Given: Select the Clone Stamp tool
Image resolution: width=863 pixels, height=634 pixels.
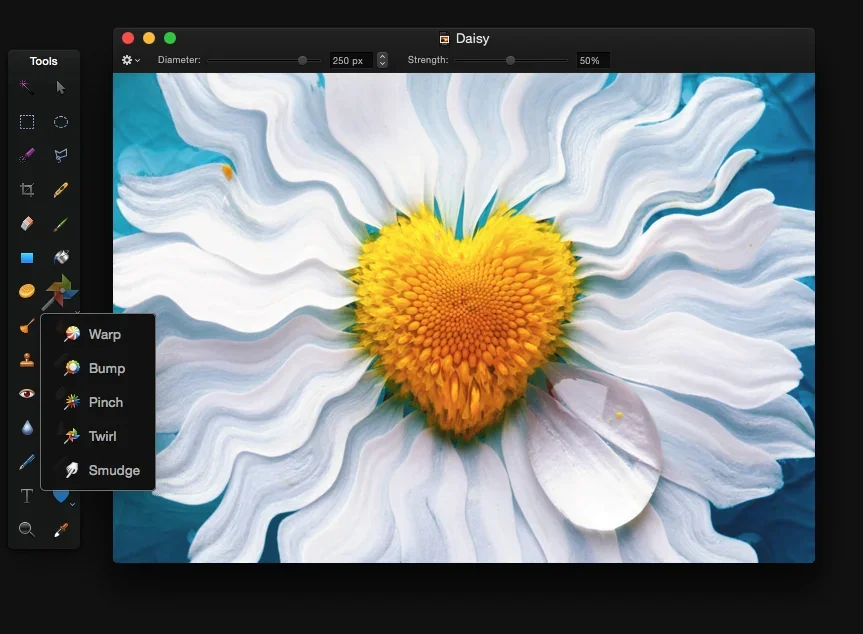Looking at the screenshot, I should tap(27, 358).
